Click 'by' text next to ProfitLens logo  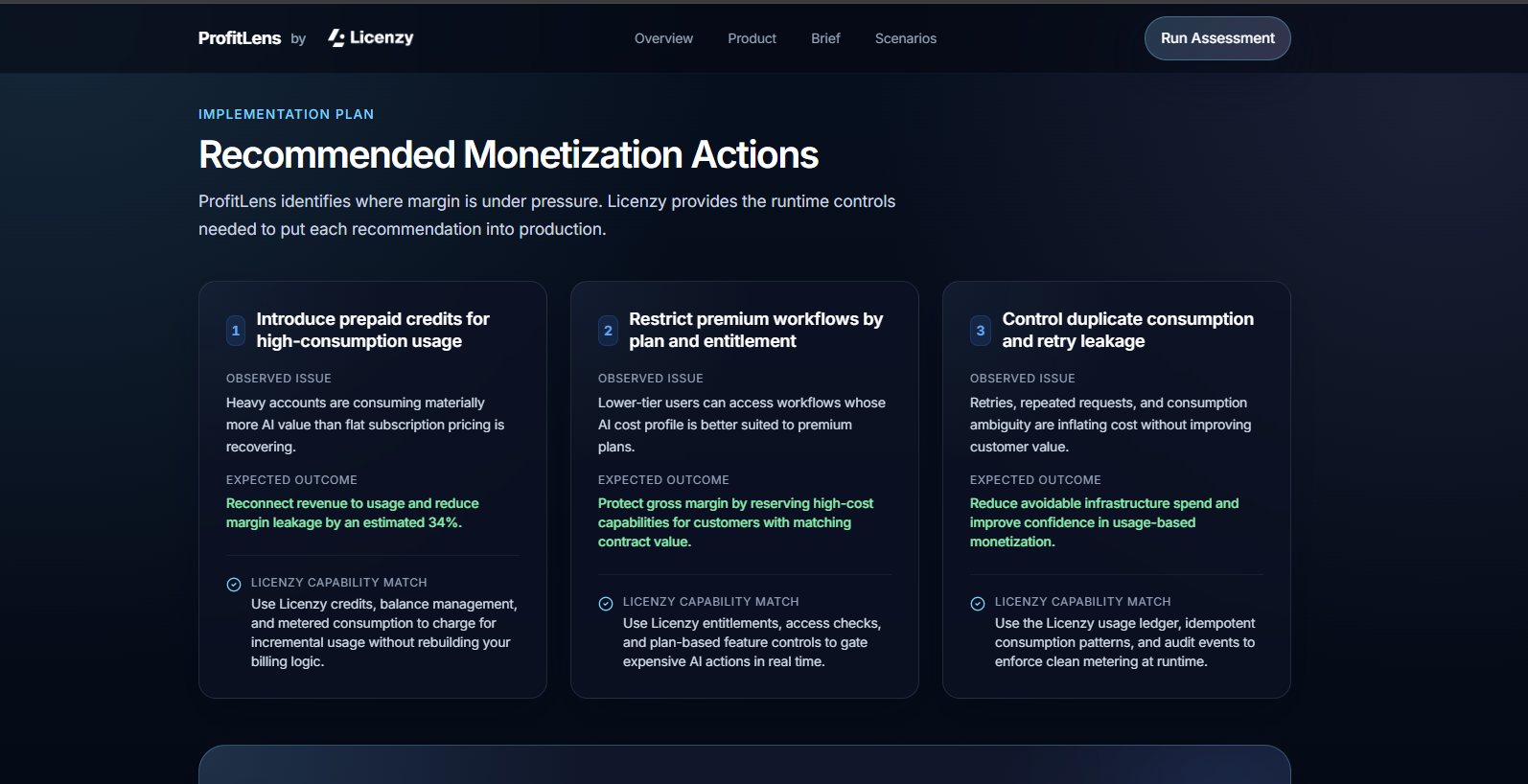click(x=298, y=39)
